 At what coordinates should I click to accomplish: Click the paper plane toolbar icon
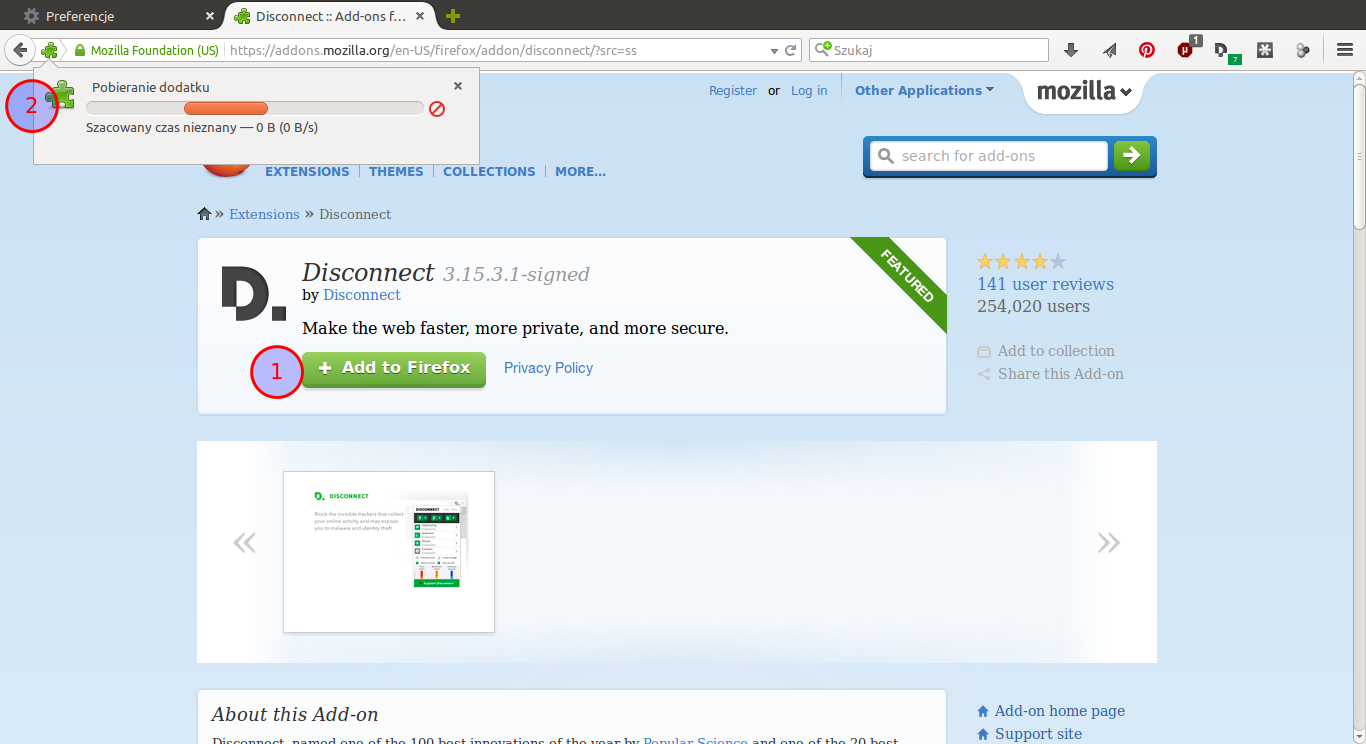(1109, 50)
